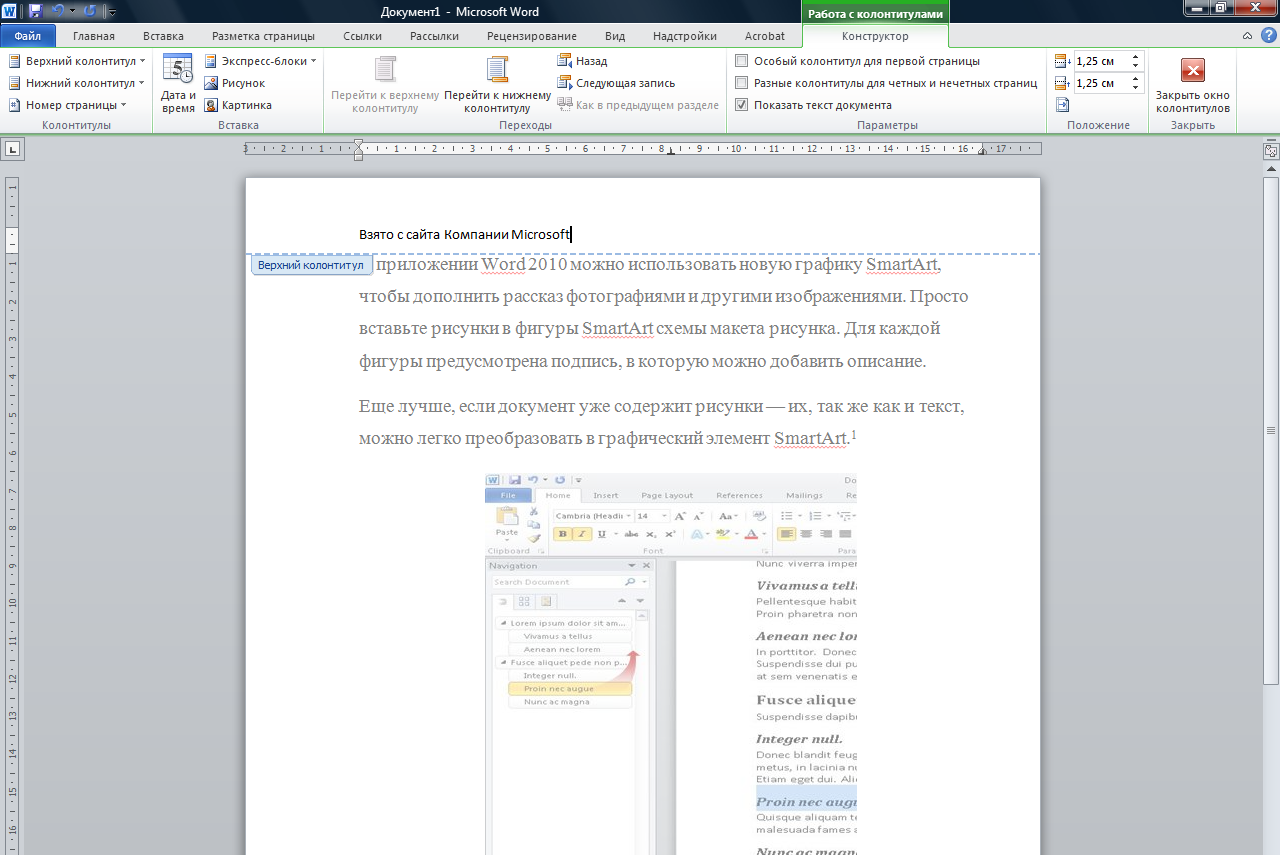Increase footer distance from bottom
Viewport: 1280px width, 855px height.
[x=1135, y=79]
